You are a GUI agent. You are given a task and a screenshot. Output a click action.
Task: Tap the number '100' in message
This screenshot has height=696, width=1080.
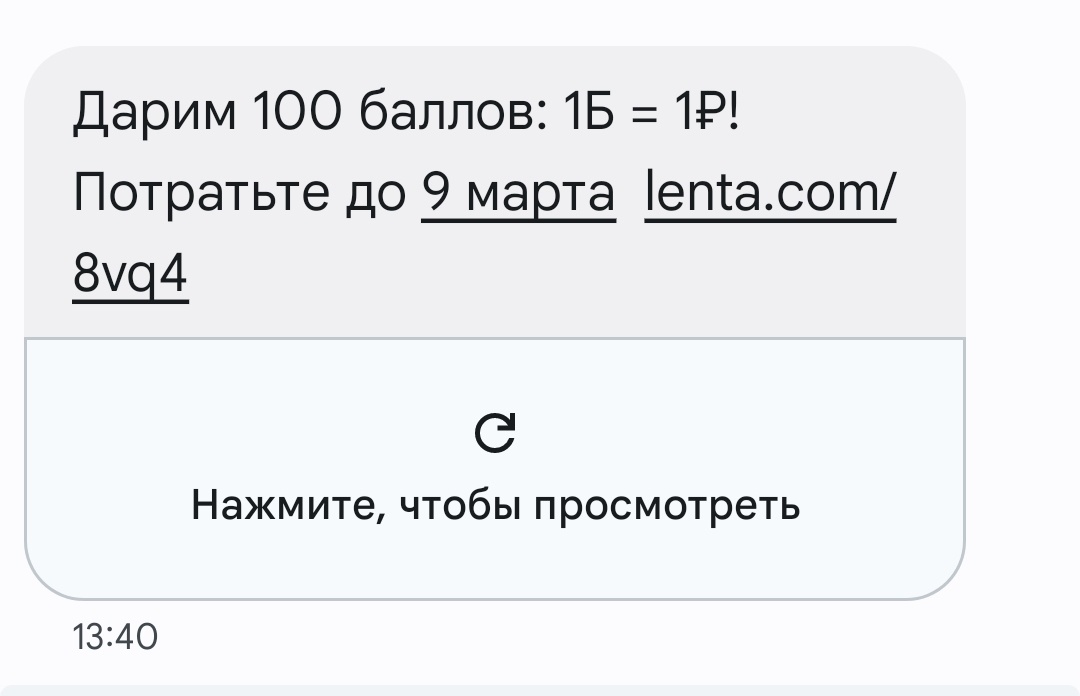click(x=297, y=111)
